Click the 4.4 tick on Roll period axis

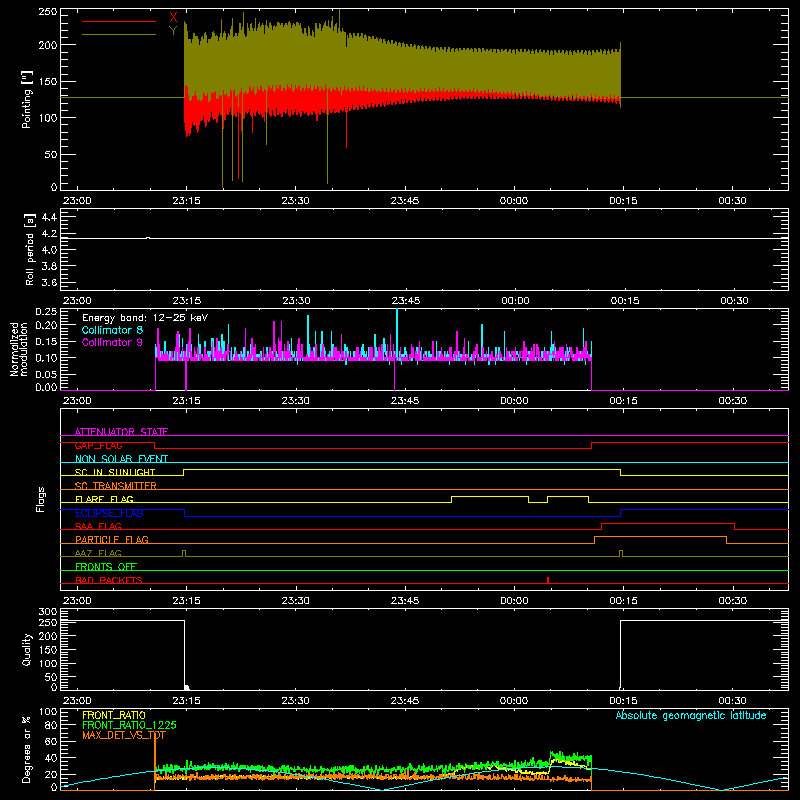49,217
